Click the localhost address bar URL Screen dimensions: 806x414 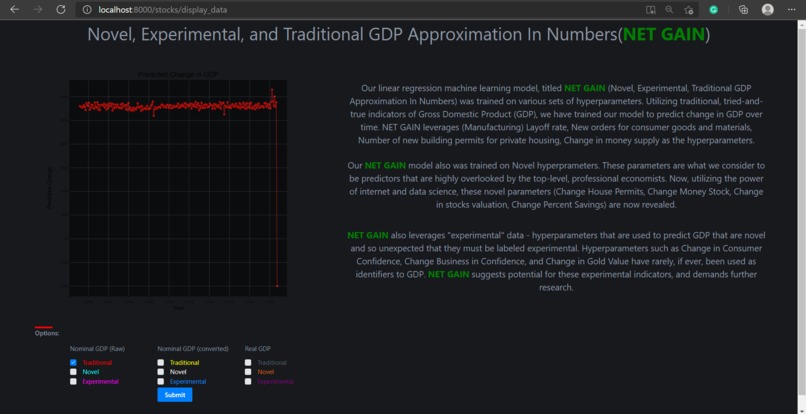pyautogui.click(x=162, y=10)
